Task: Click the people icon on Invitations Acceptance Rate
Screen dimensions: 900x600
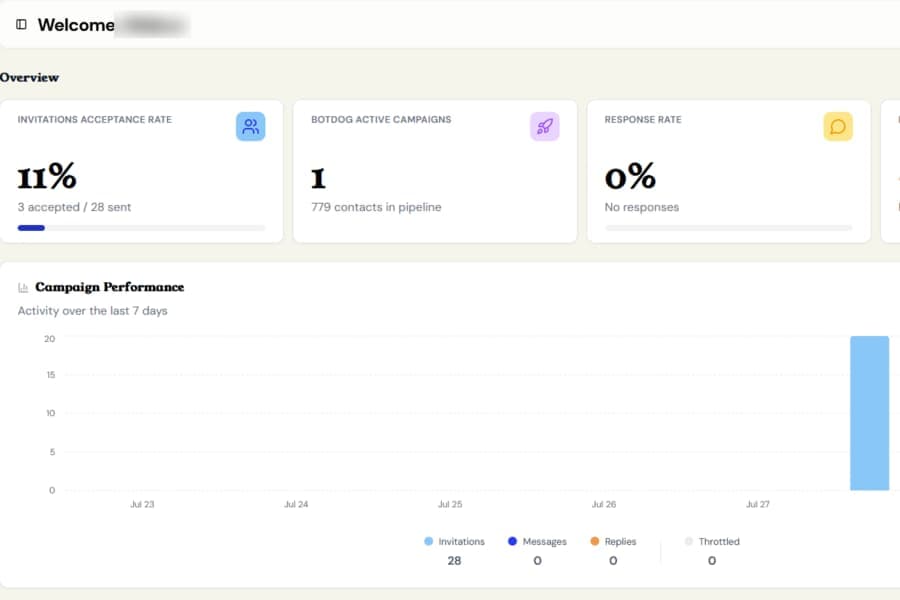Action: 251,126
